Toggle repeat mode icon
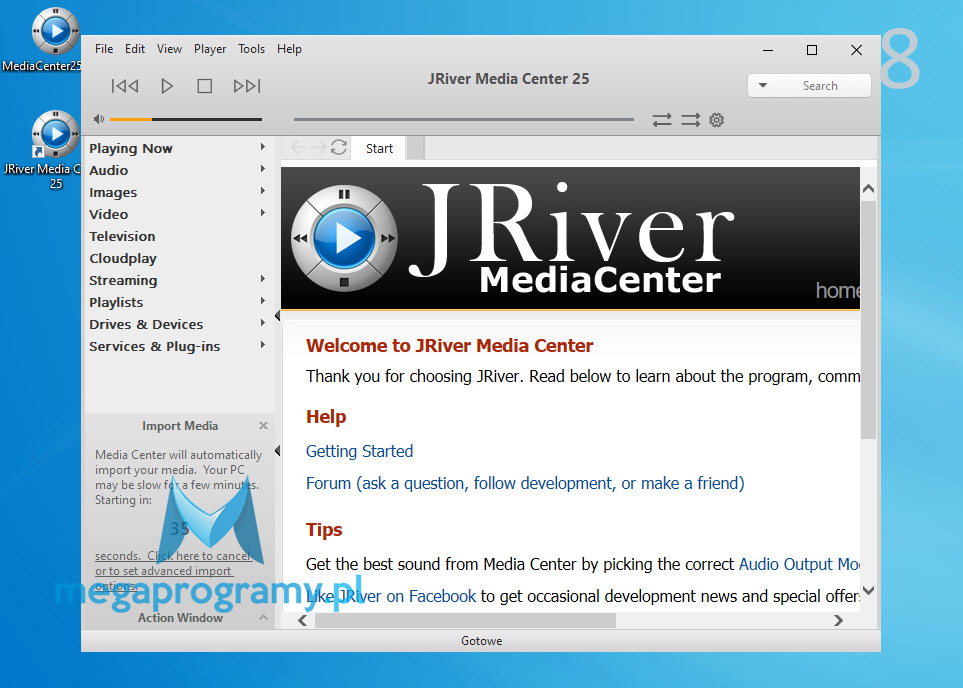 tap(661, 120)
